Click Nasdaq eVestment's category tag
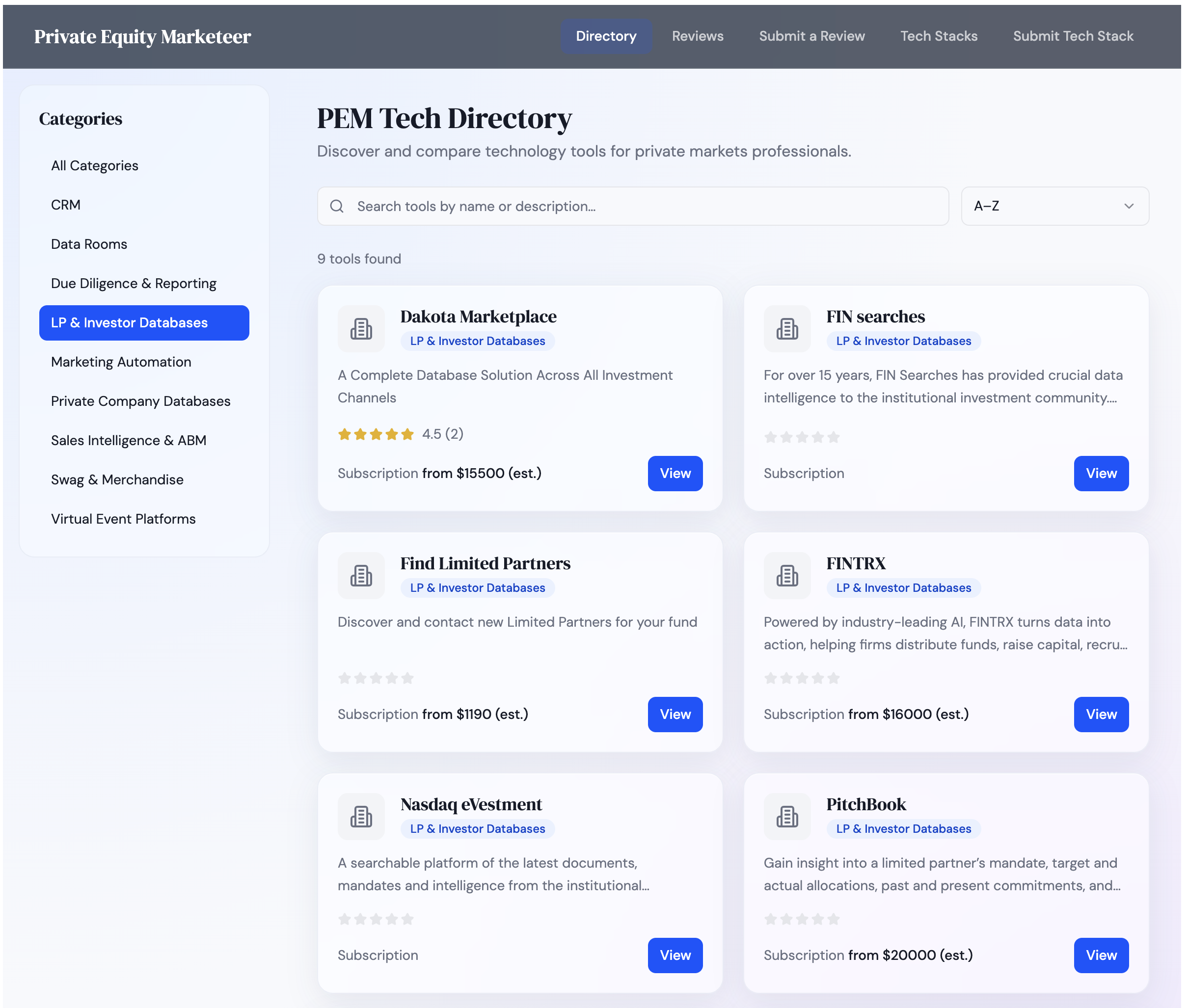 coord(477,829)
